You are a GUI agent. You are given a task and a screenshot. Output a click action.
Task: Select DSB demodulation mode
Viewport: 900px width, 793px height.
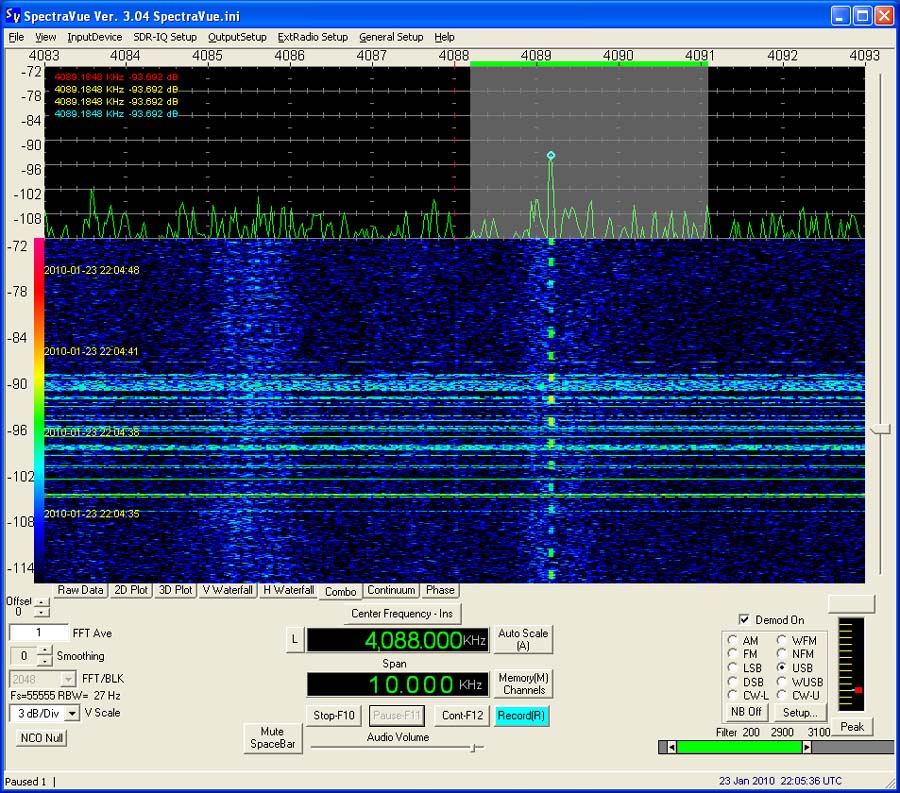pyautogui.click(x=732, y=682)
